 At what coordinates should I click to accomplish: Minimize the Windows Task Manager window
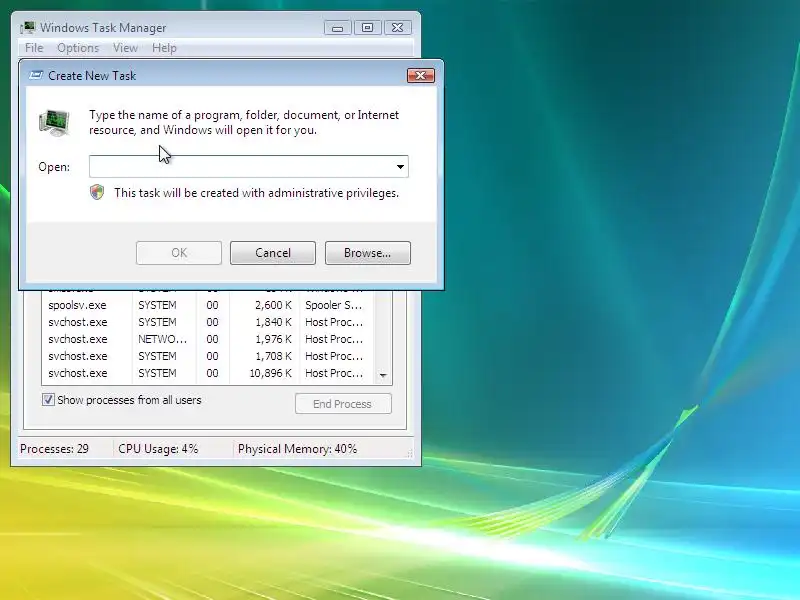point(337,28)
